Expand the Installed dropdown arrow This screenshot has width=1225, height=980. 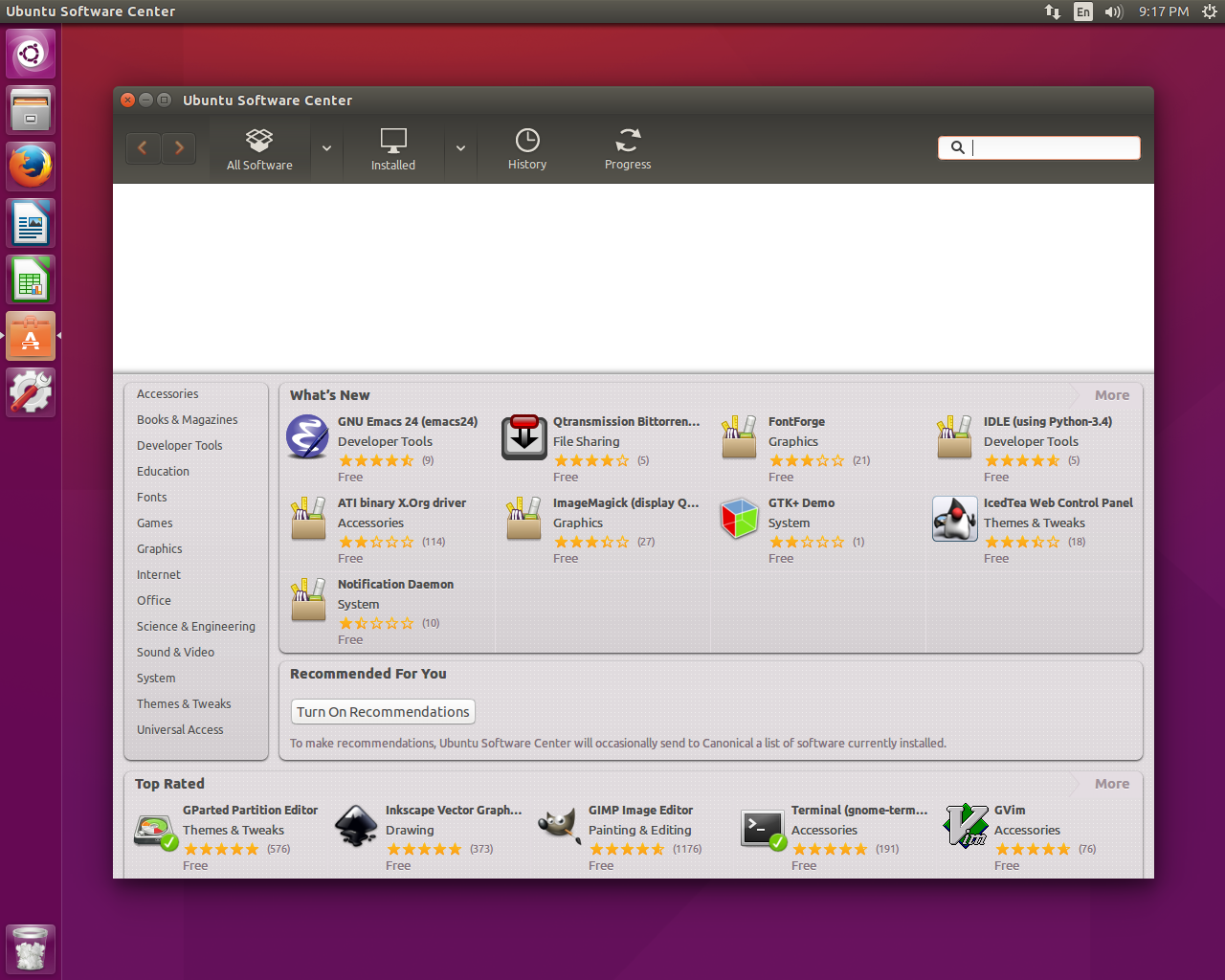click(460, 148)
